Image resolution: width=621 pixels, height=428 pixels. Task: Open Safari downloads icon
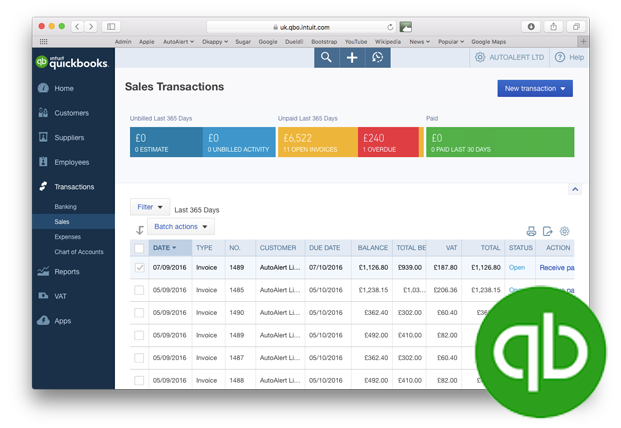[x=531, y=27]
